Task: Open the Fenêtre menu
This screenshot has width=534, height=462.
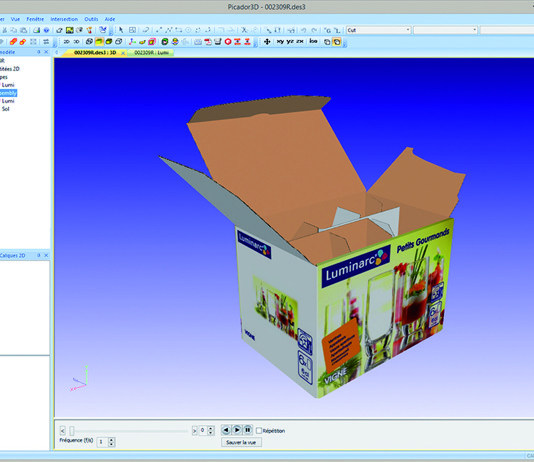Action: click(35, 19)
